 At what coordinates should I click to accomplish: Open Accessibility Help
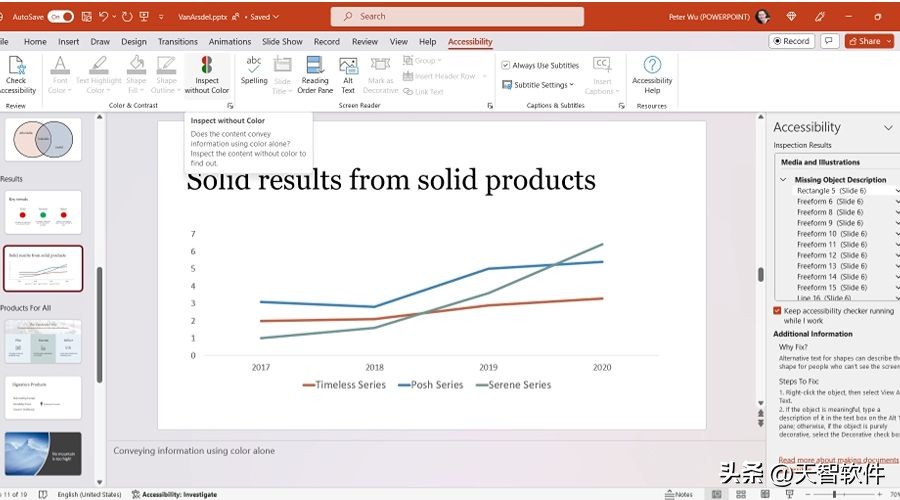tap(651, 75)
